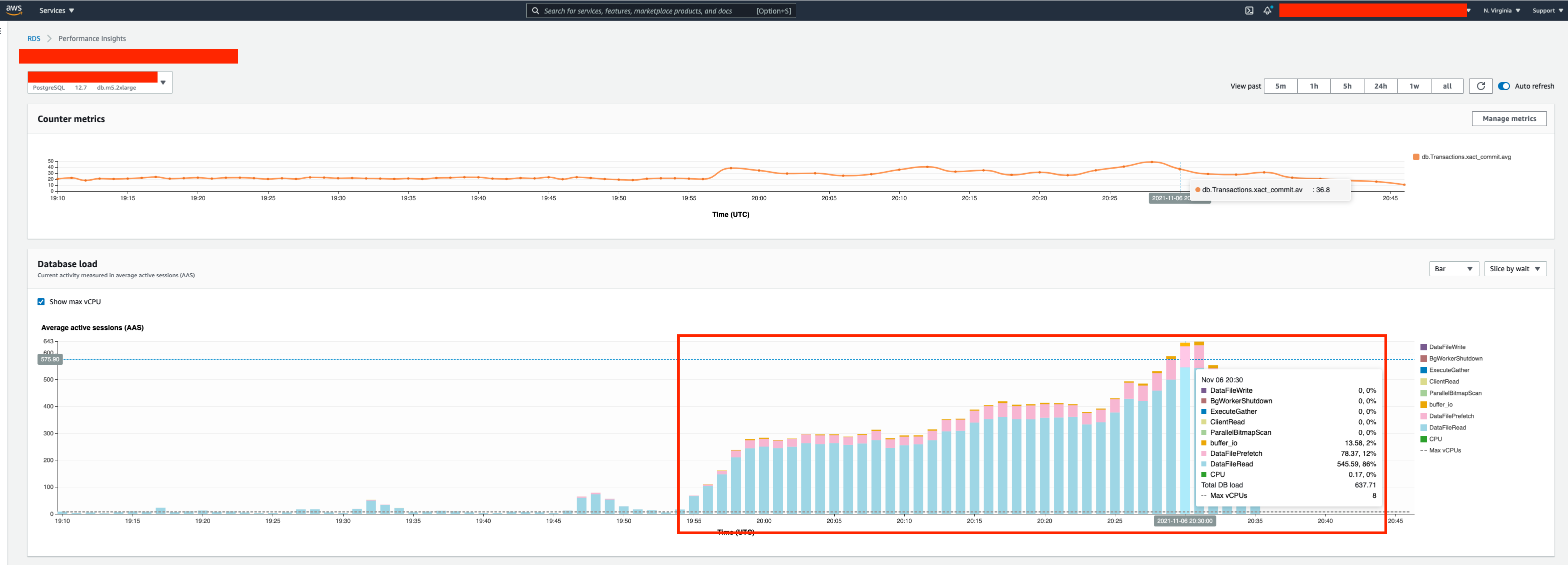Set View past to 24h
This screenshot has width=1568, height=565.
tap(1380, 86)
